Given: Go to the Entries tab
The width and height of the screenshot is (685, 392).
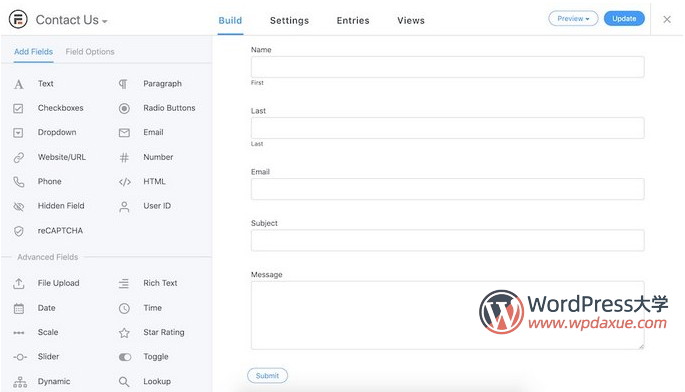Looking at the screenshot, I should tap(353, 21).
